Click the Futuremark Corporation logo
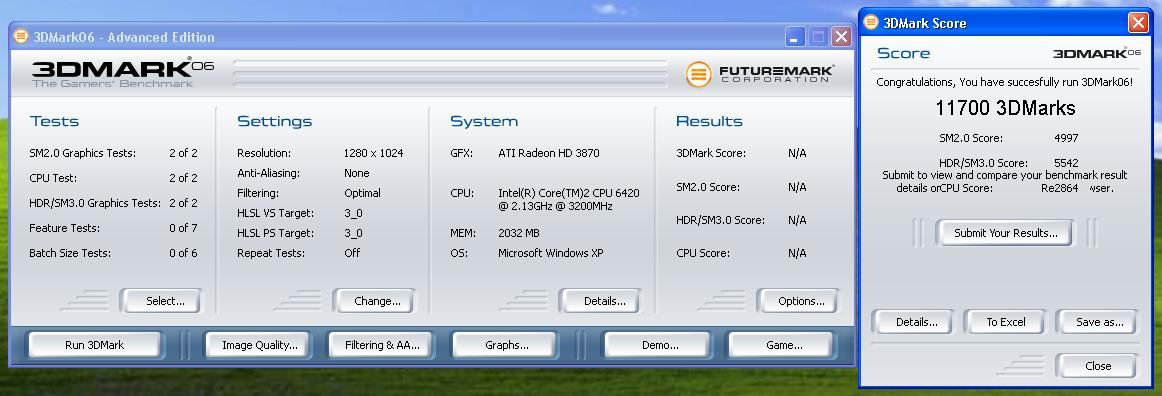The image size is (1162, 396). (760, 74)
